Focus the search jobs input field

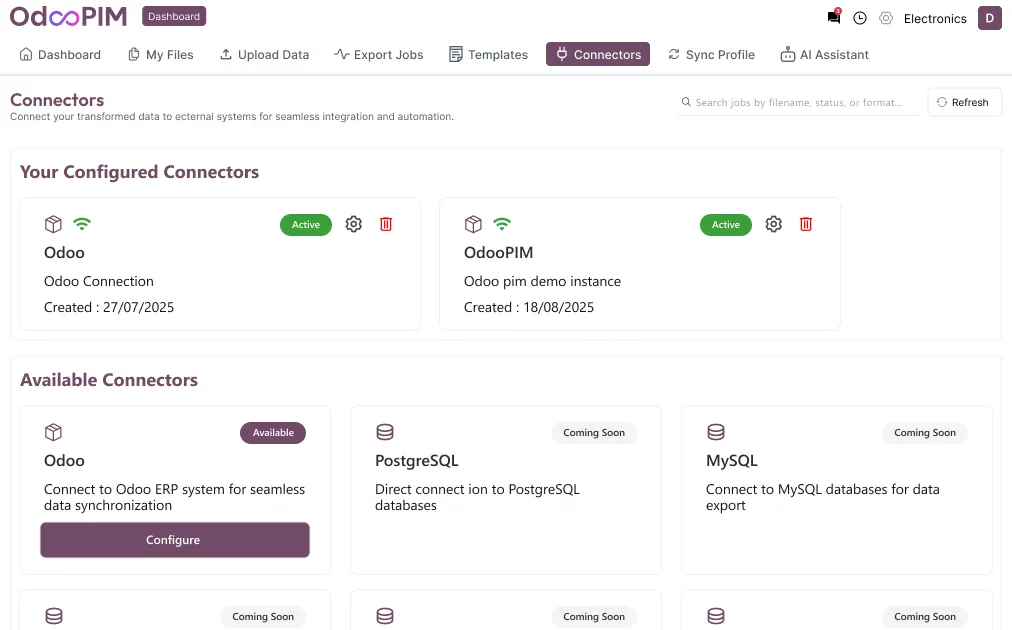coord(800,102)
